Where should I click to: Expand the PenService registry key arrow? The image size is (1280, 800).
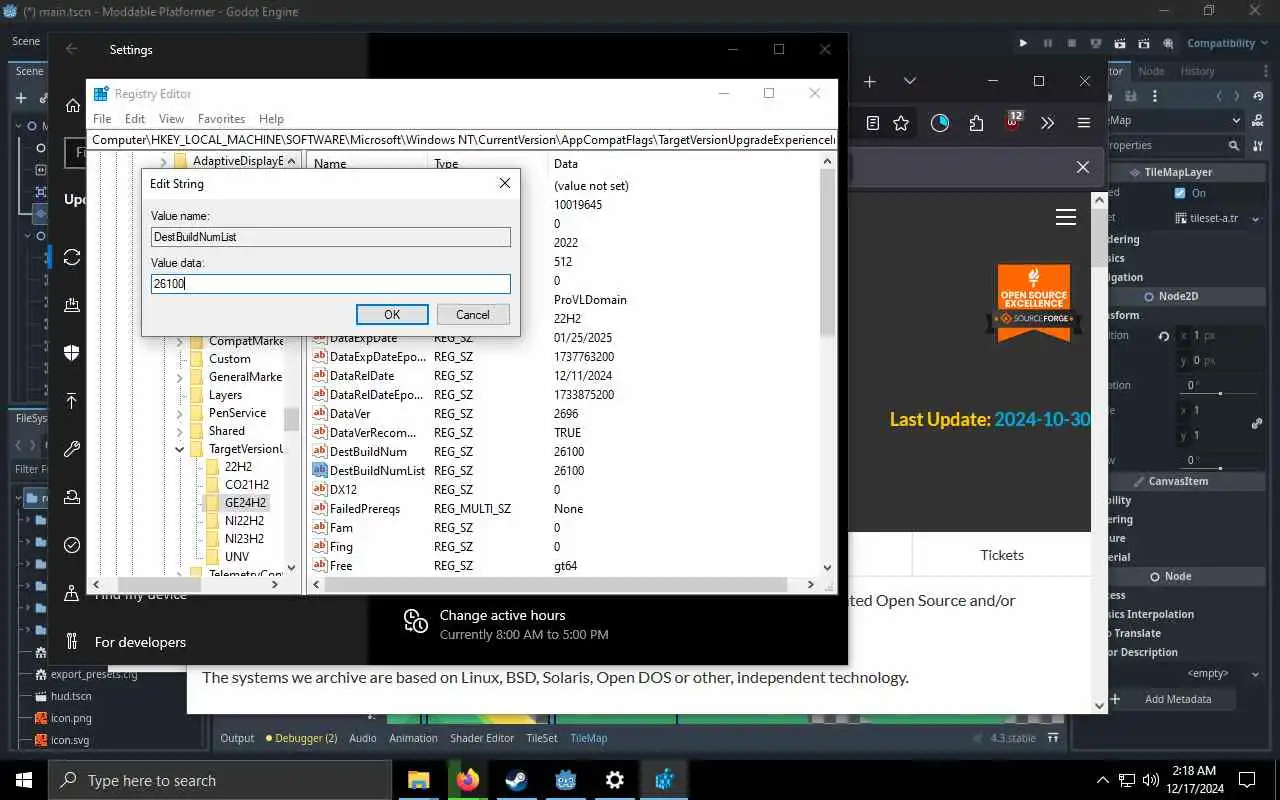180,413
